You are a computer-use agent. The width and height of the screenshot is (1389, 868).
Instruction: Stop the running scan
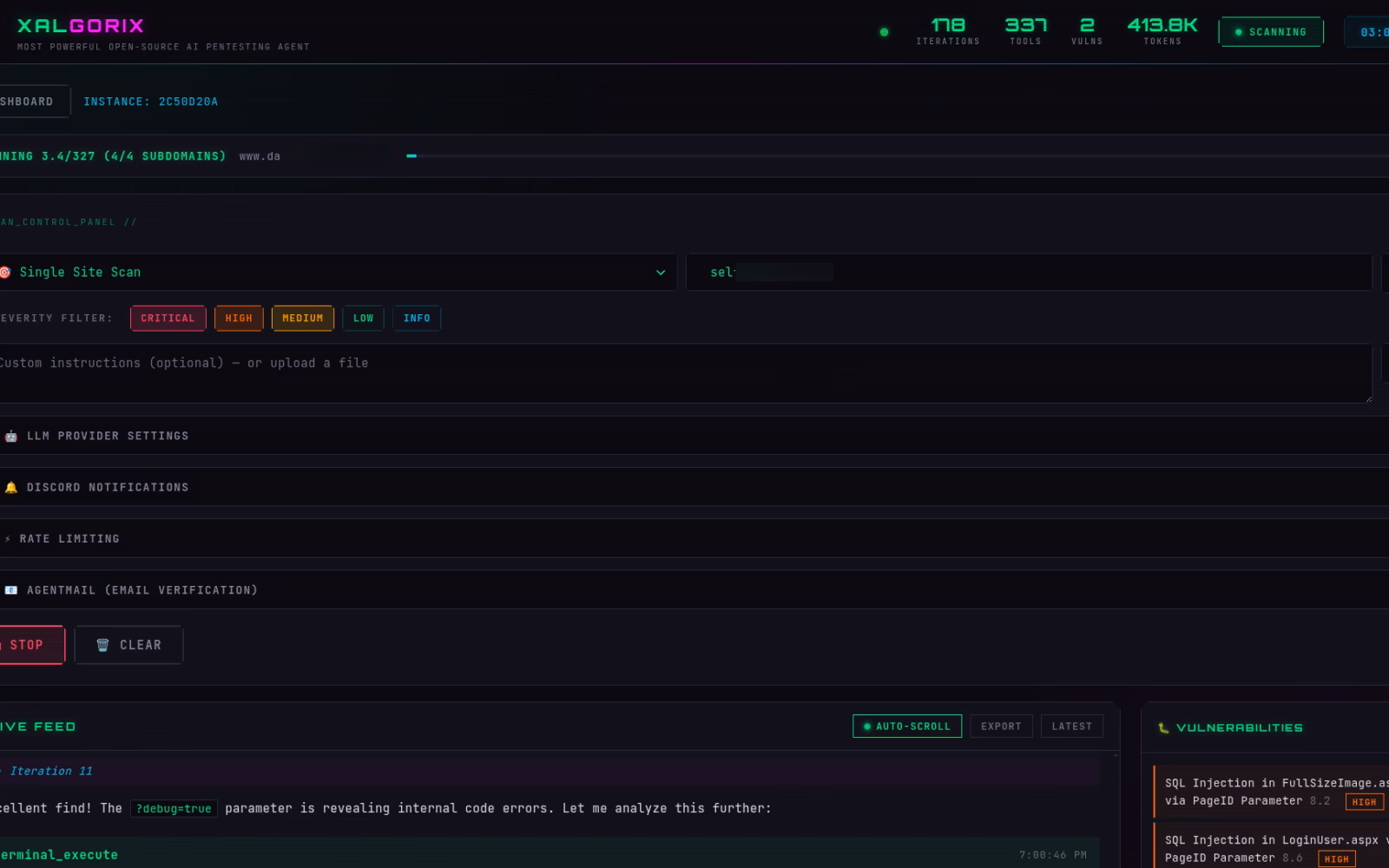click(30, 645)
